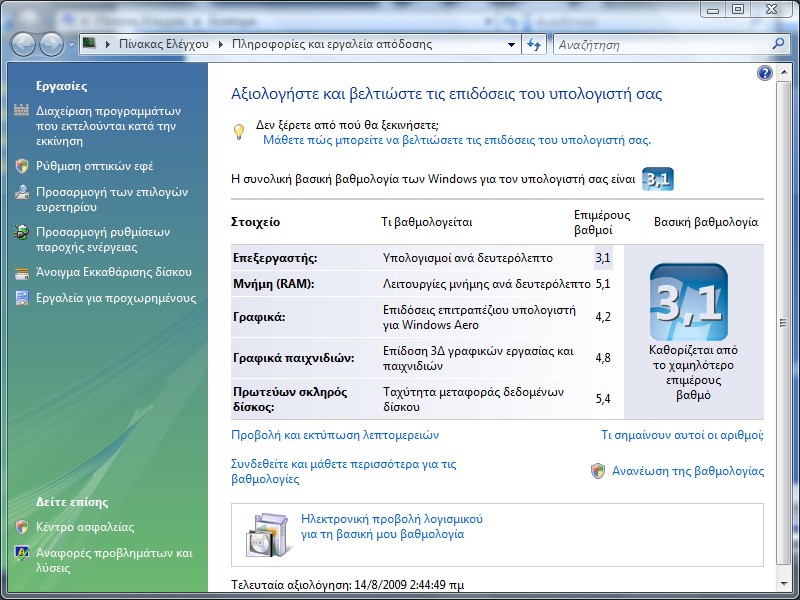Click startup programs icon in tasks pane
The image size is (800, 600).
click(21, 110)
